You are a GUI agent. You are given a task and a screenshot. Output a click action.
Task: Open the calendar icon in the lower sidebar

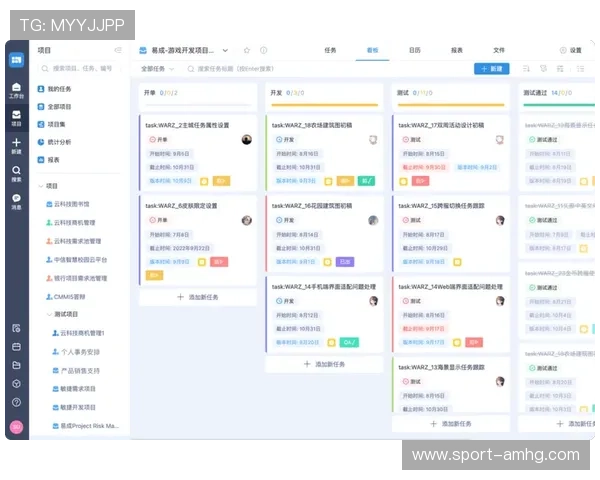(16, 347)
